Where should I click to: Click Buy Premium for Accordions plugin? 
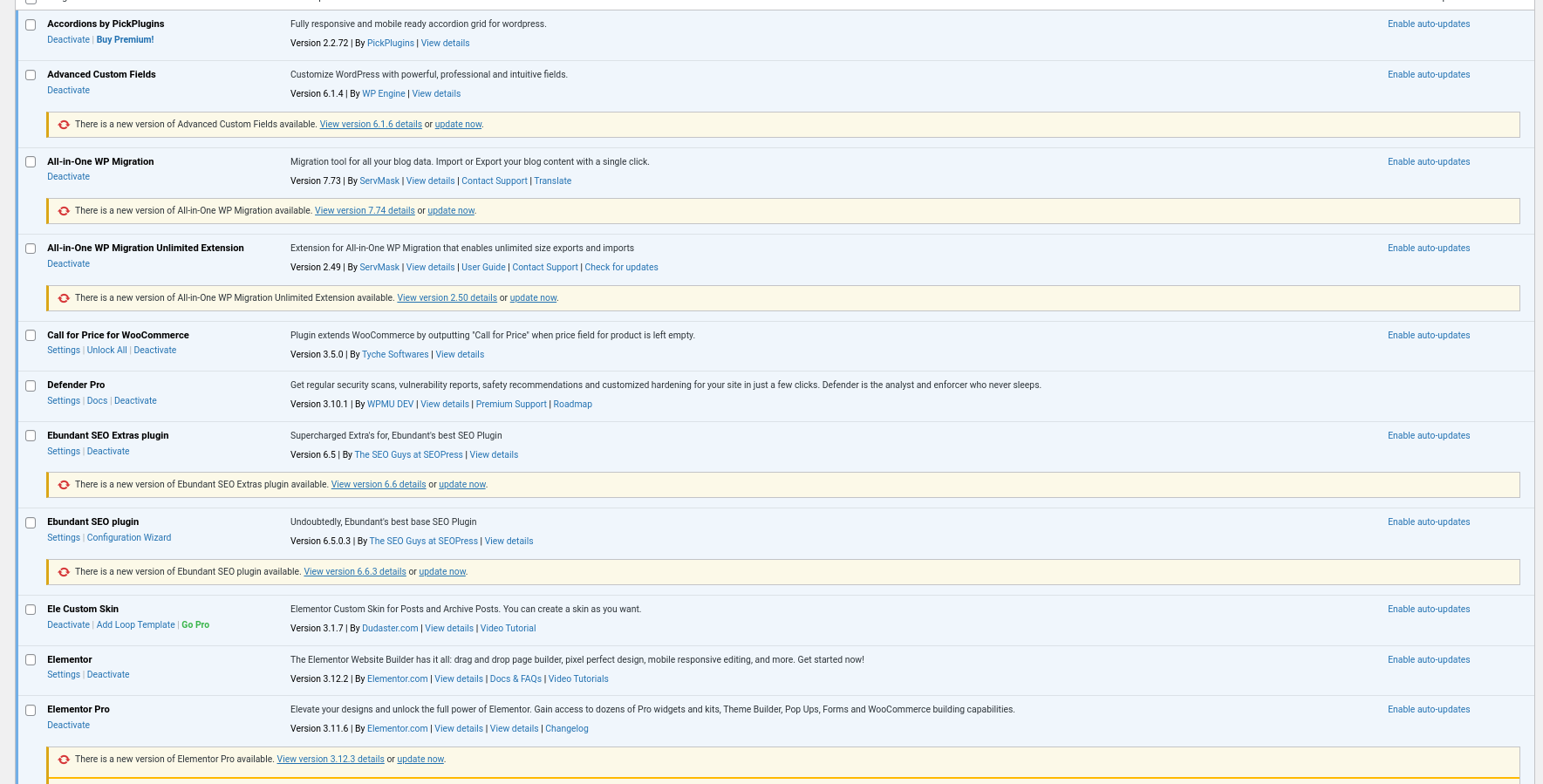[x=125, y=40]
